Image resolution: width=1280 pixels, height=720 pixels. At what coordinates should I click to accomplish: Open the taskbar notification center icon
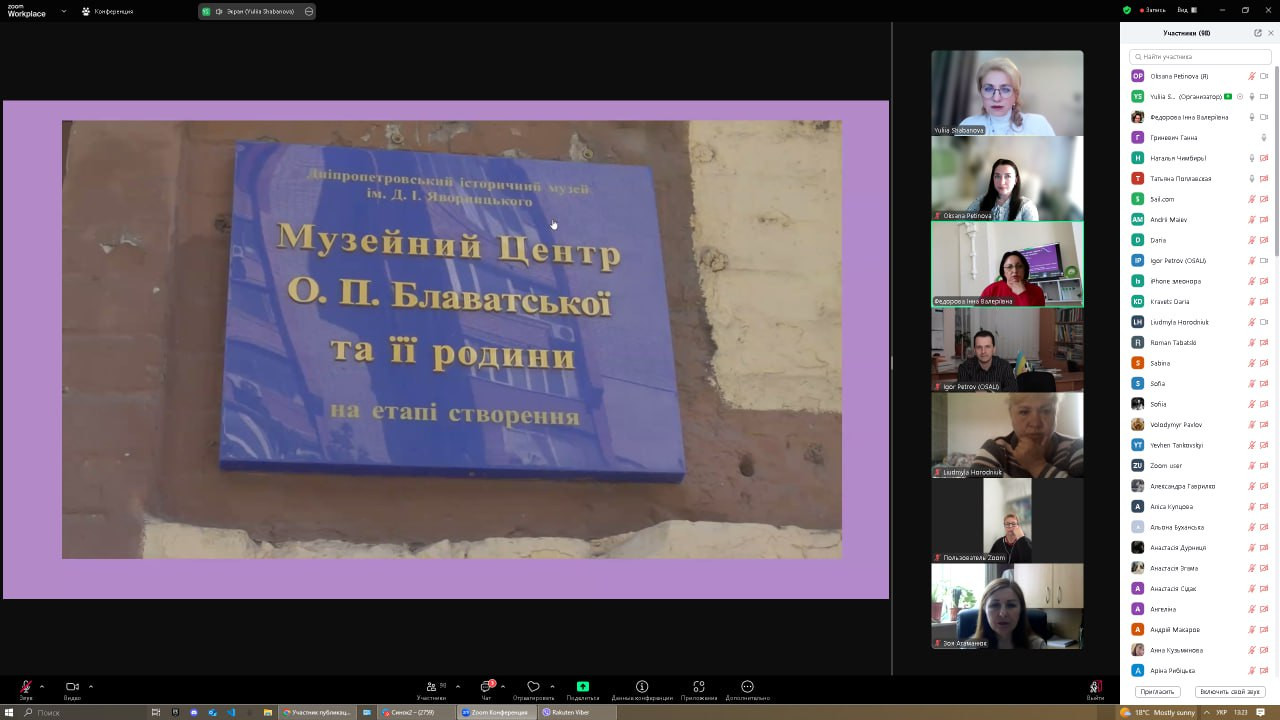tap(1262, 712)
